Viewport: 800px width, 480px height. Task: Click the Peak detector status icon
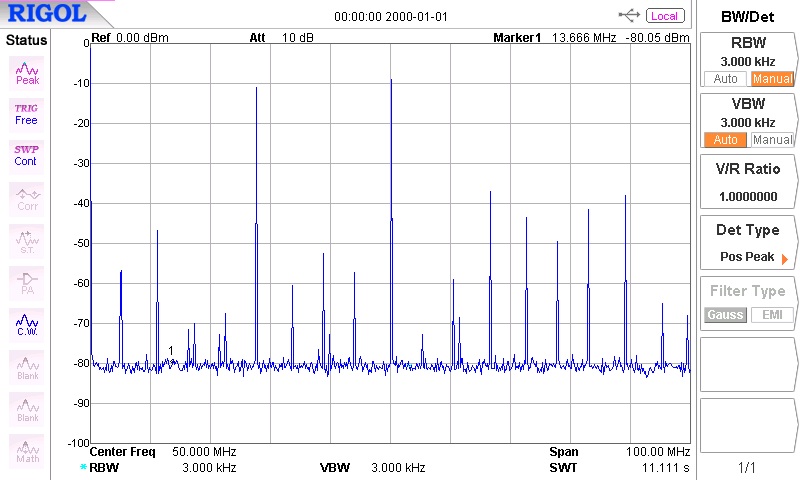tap(27, 72)
